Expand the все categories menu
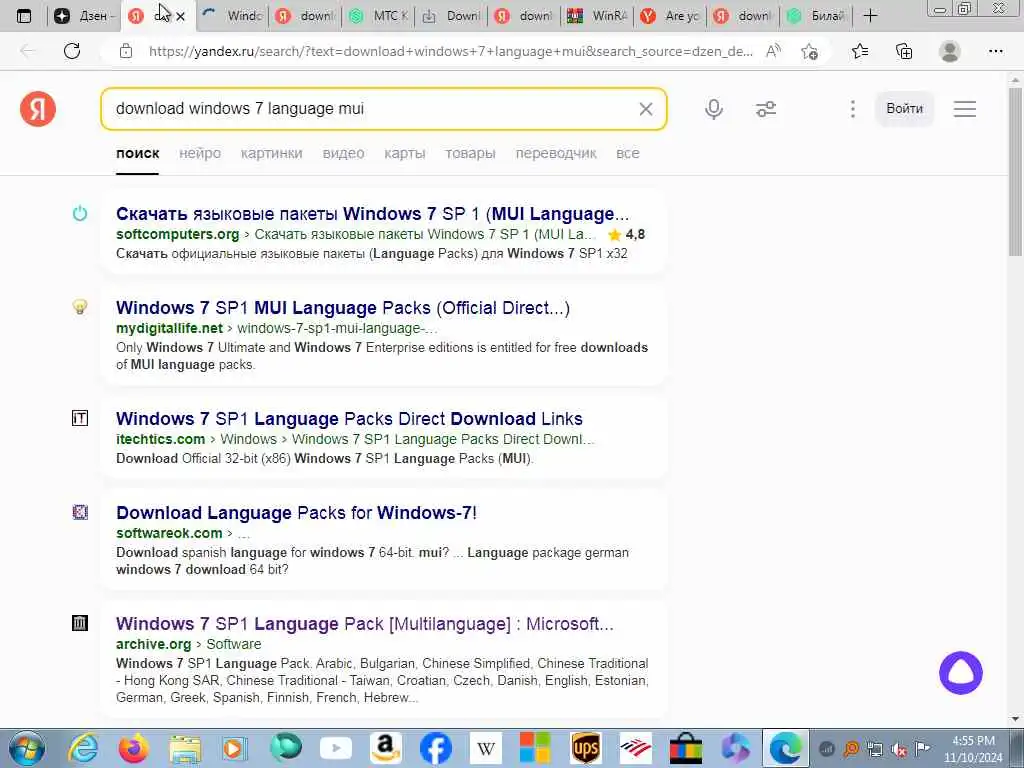This screenshot has height=768, width=1024. click(628, 153)
